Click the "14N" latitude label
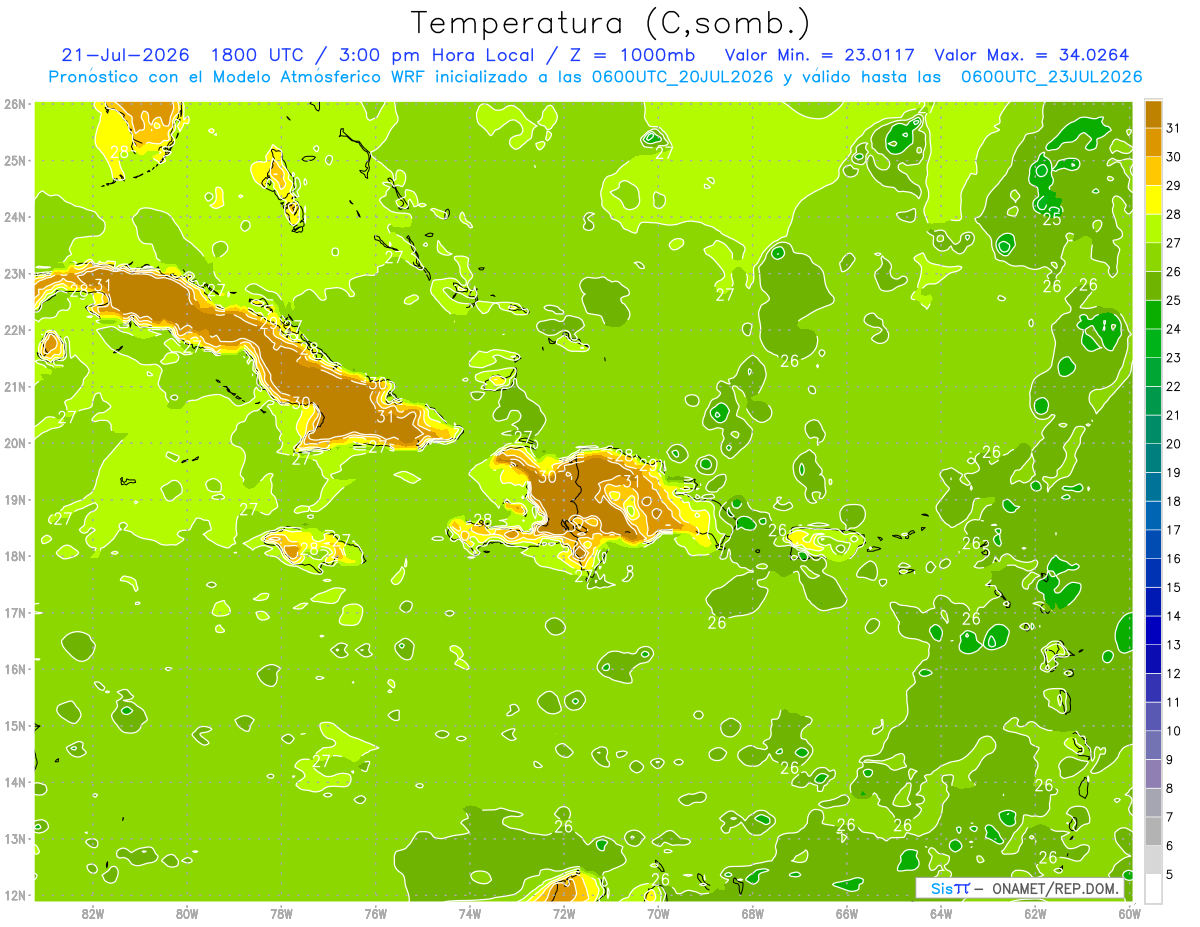The image size is (1200, 927). (x=15, y=781)
